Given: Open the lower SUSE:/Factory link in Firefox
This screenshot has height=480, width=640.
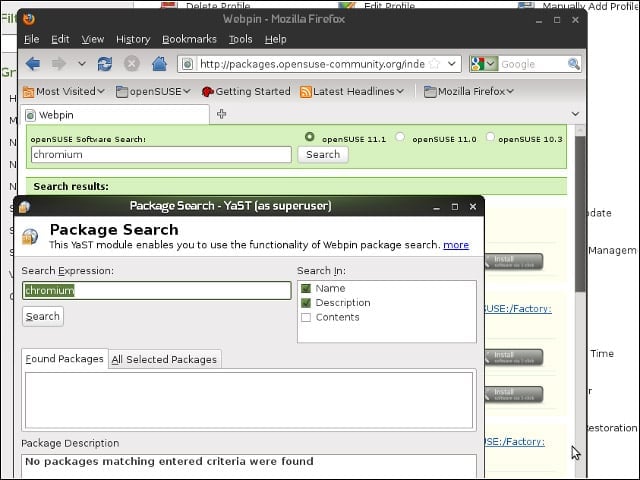Looking at the screenshot, I should [514, 442].
